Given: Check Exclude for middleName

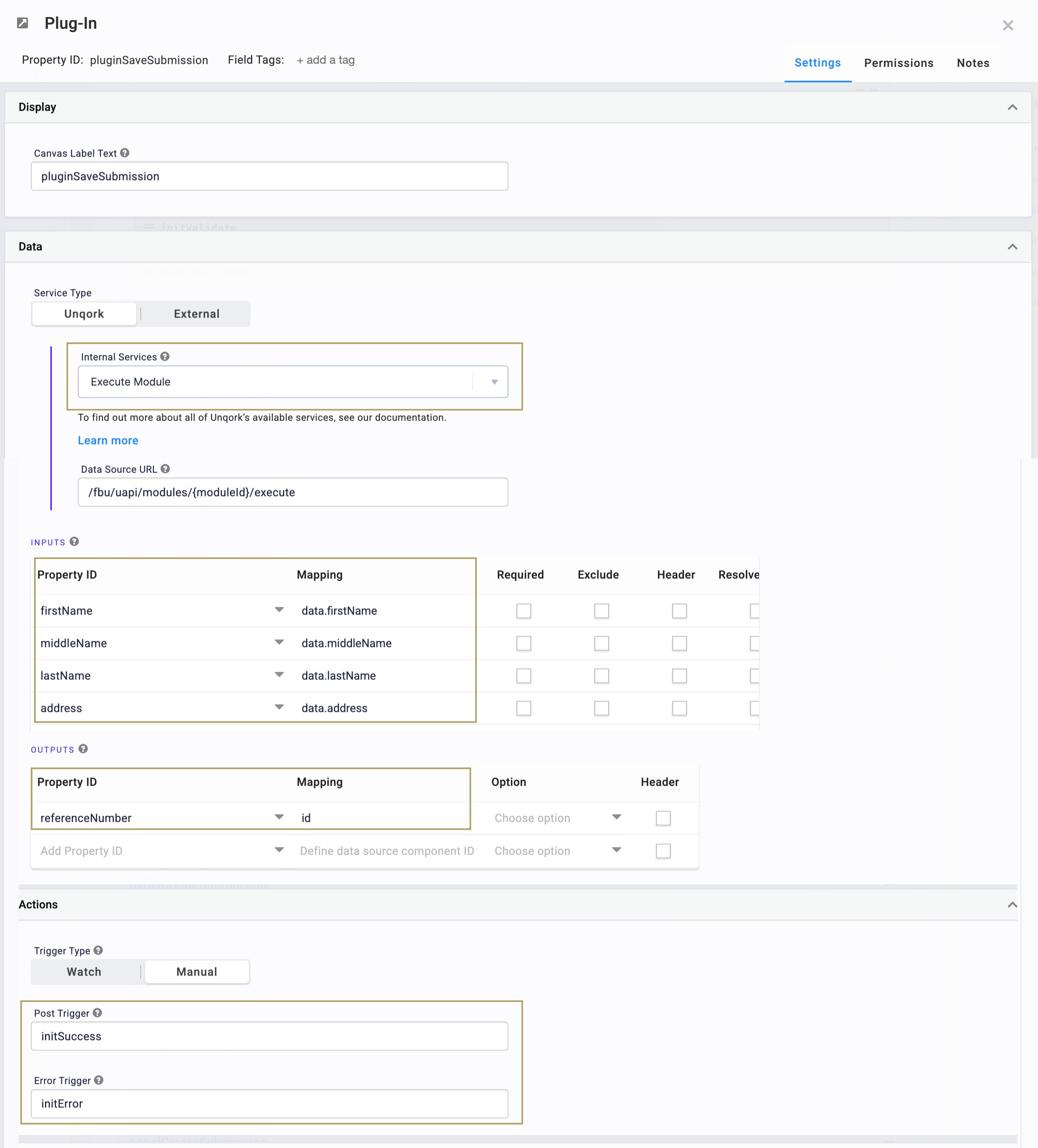Looking at the screenshot, I should click(x=602, y=643).
